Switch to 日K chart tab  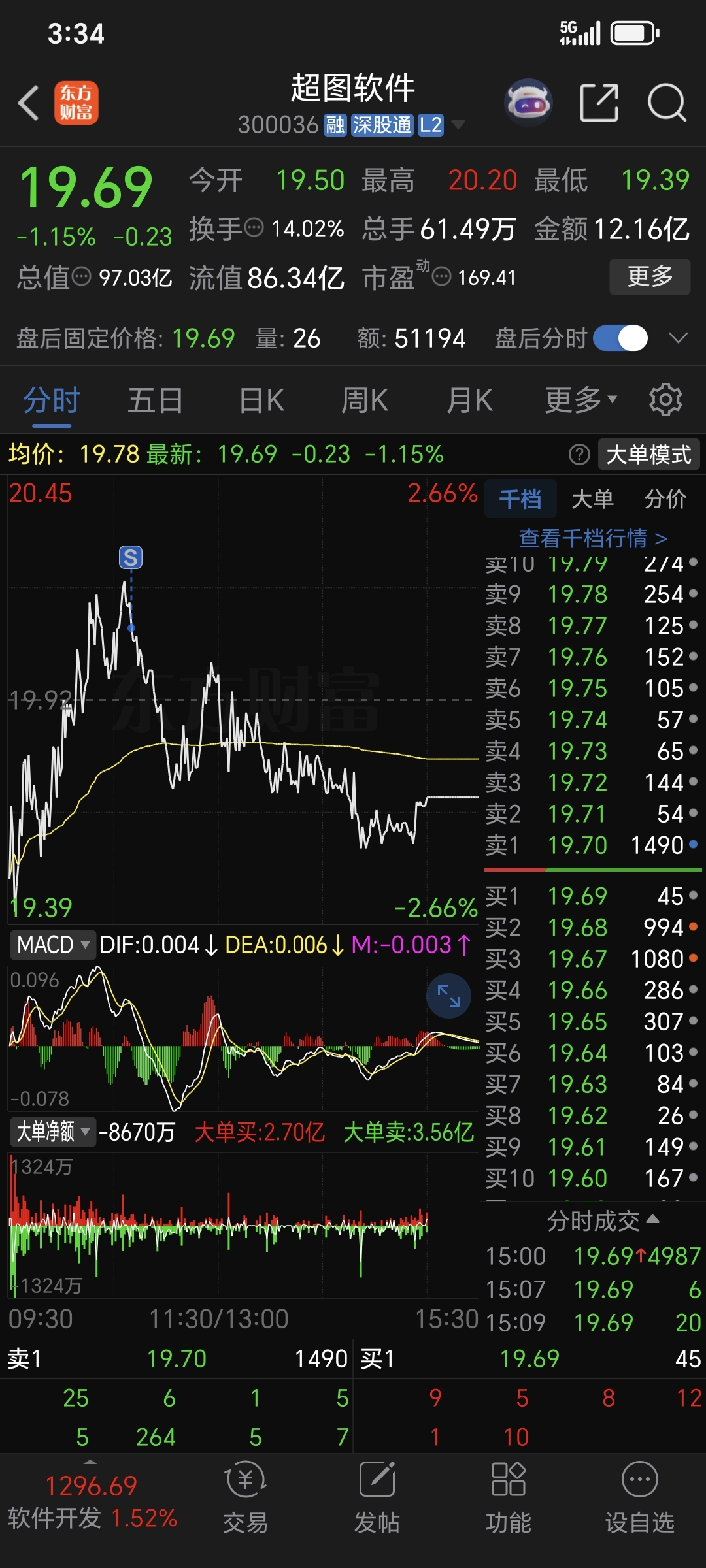261,400
